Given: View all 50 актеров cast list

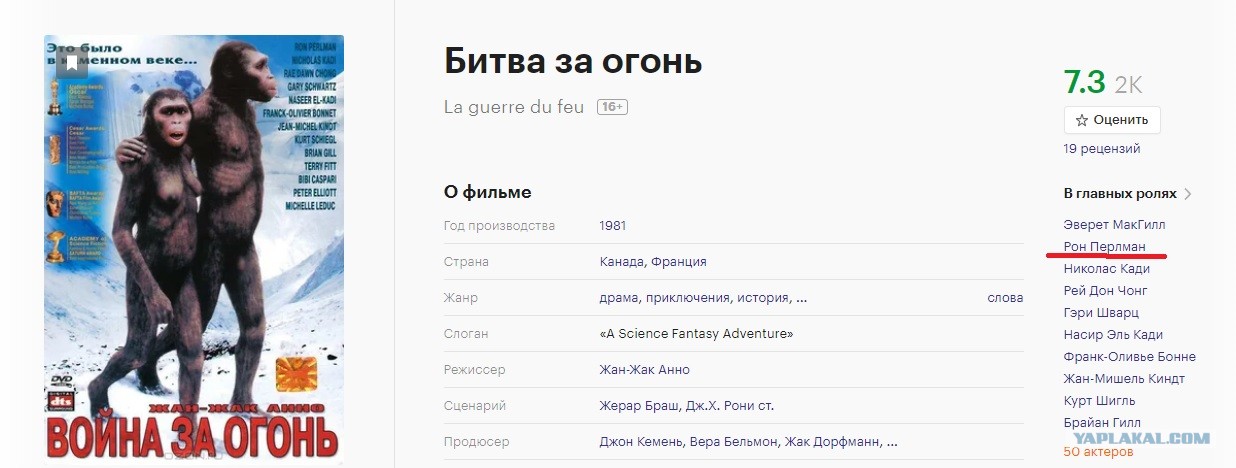Looking at the screenshot, I should [1098, 452].
